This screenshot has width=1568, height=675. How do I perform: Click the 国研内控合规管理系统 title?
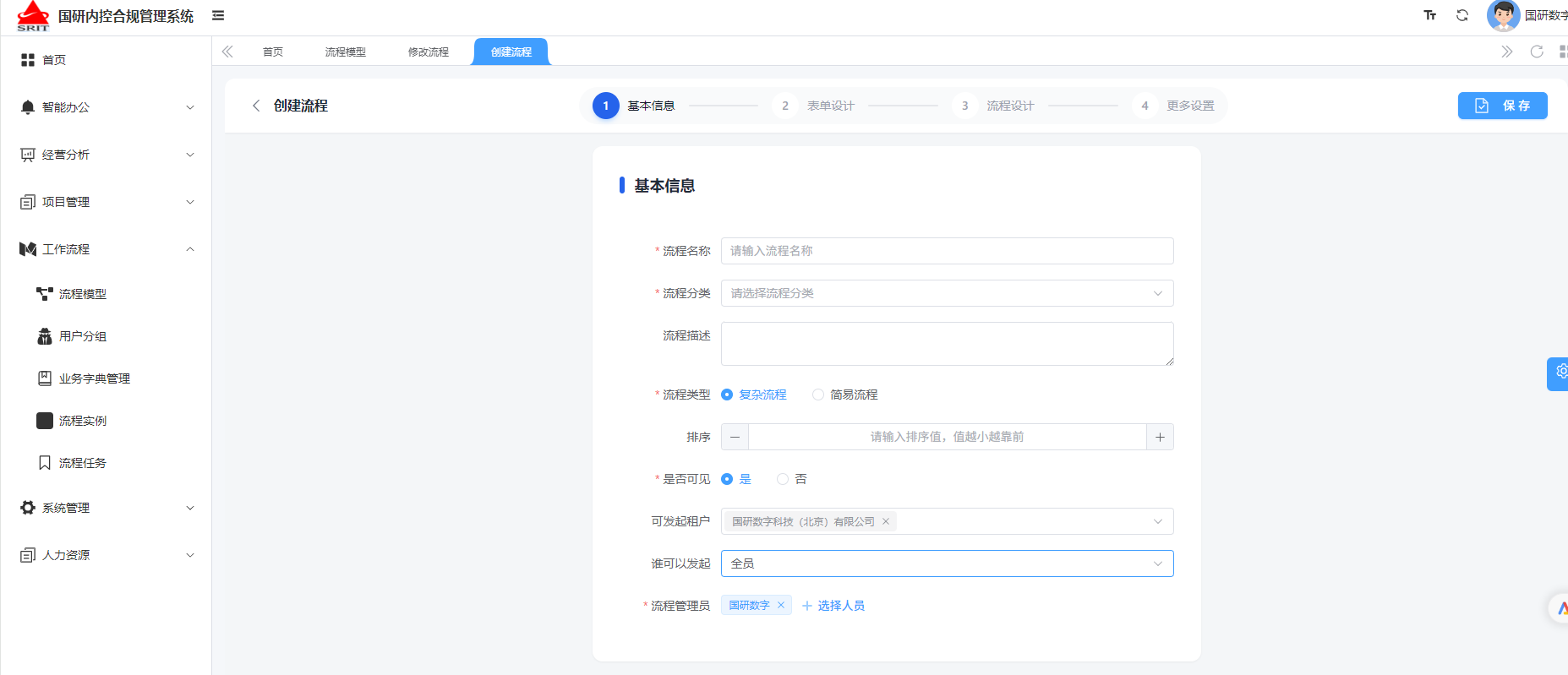pos(126,16)
